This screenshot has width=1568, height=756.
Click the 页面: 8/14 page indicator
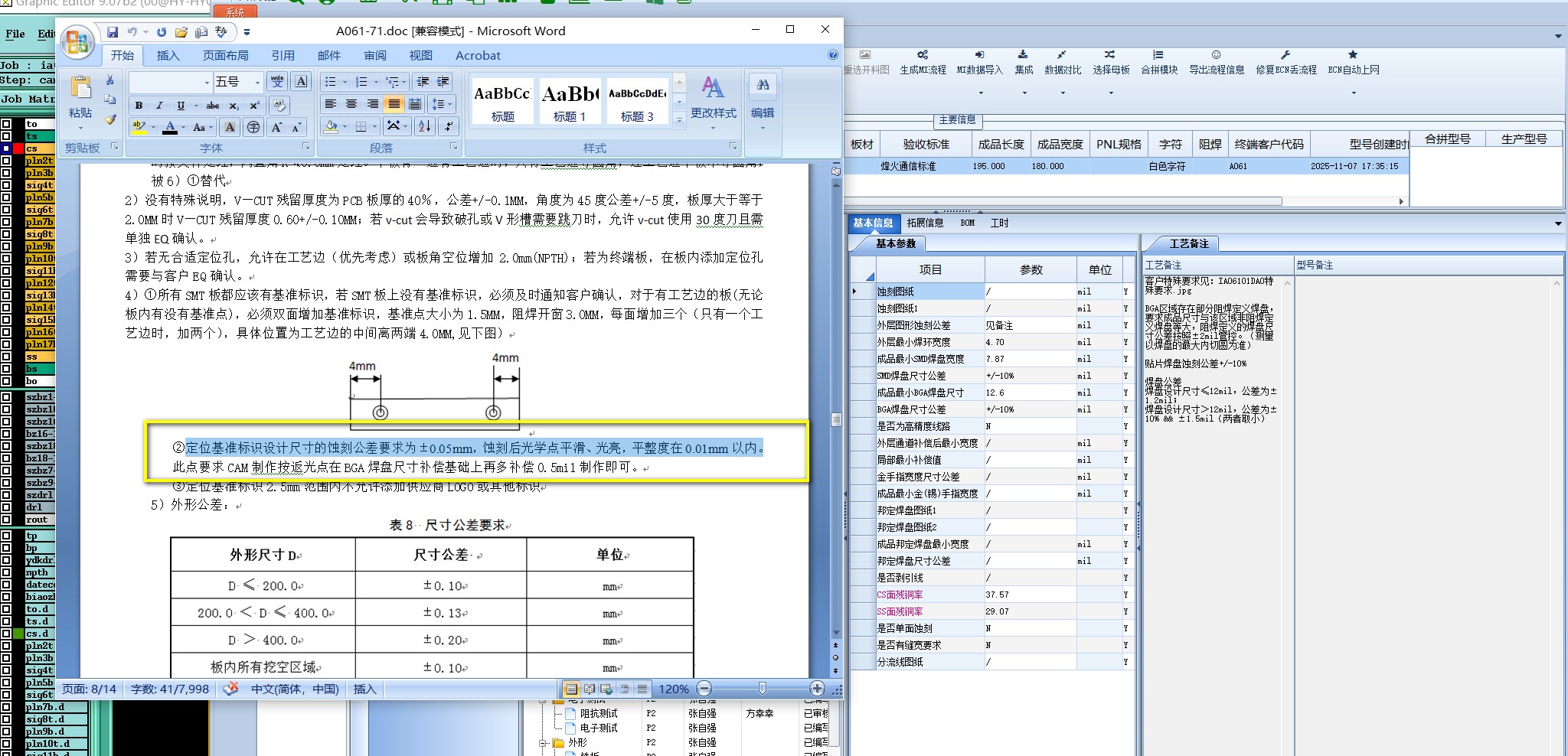(x=89, y=689)
